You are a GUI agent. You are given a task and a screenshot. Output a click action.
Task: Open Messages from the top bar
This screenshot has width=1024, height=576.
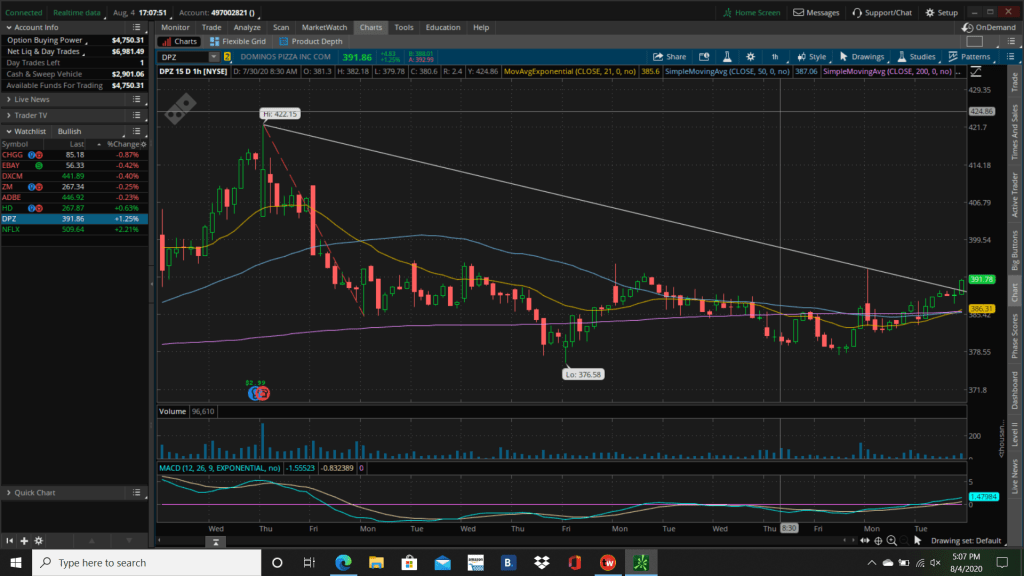[x=817, y=13]
